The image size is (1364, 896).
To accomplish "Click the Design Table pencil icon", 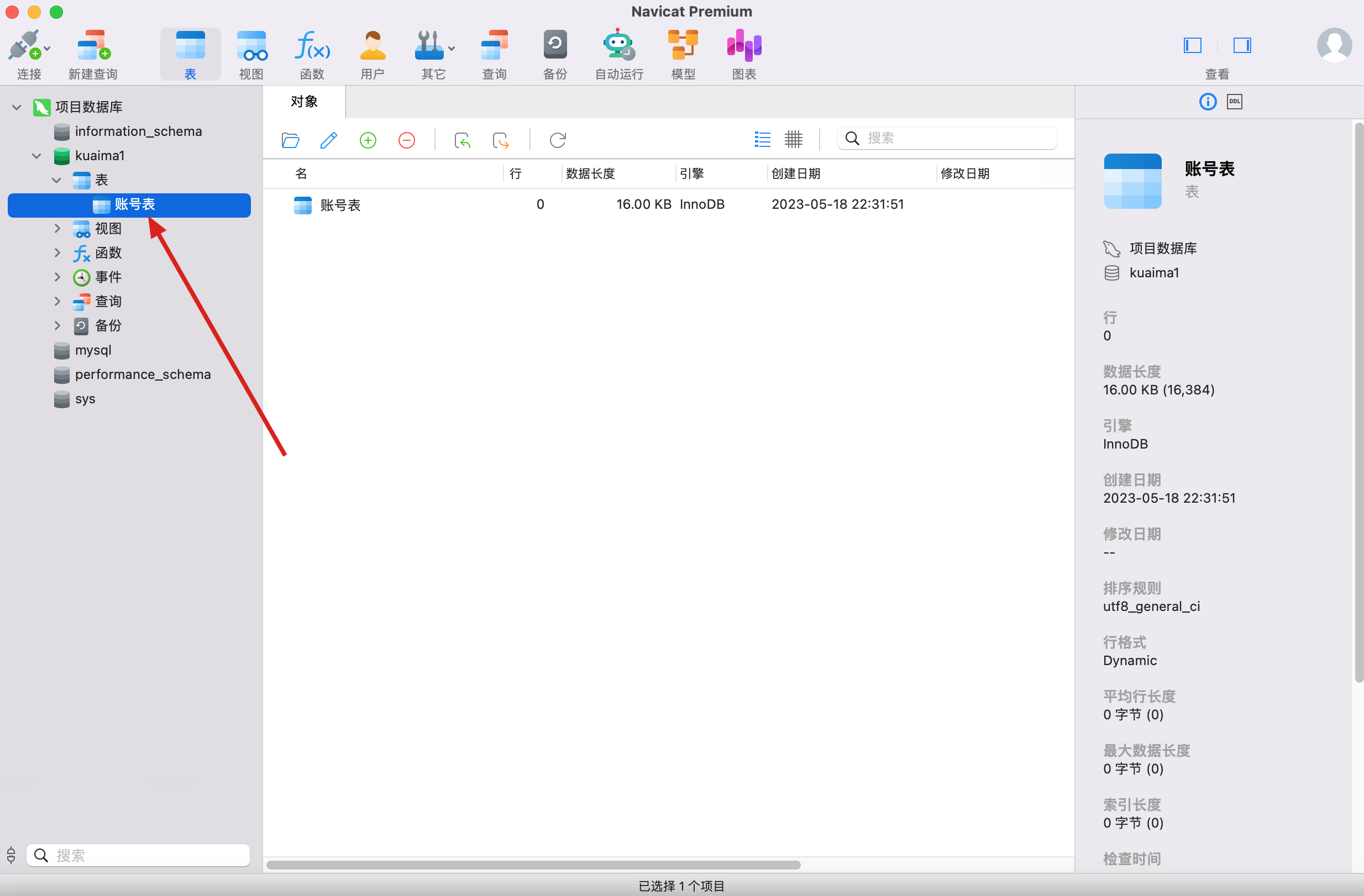I will pyautogui.click(x=329, y=140).
